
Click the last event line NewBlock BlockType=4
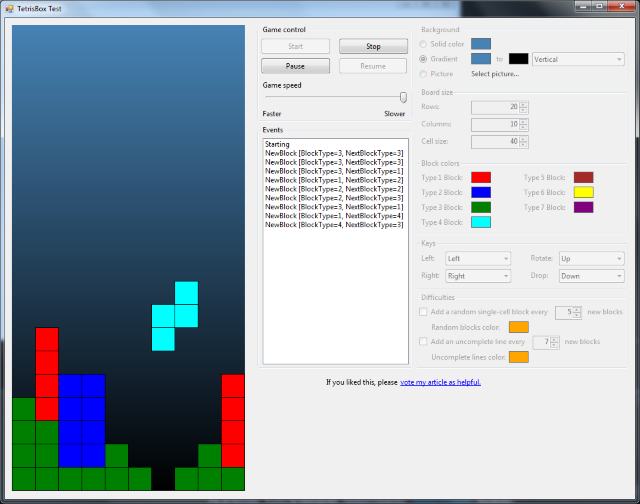coord(334,225)
